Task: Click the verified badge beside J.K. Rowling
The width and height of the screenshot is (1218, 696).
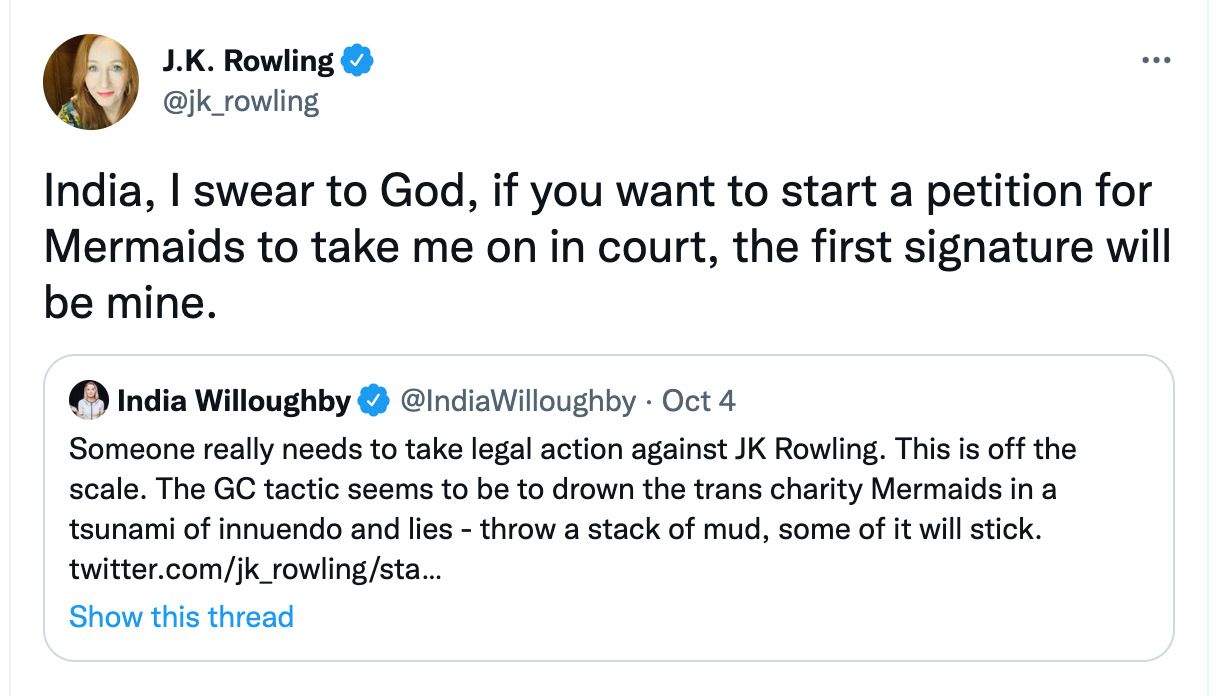Action: click(x=357, y=61)
